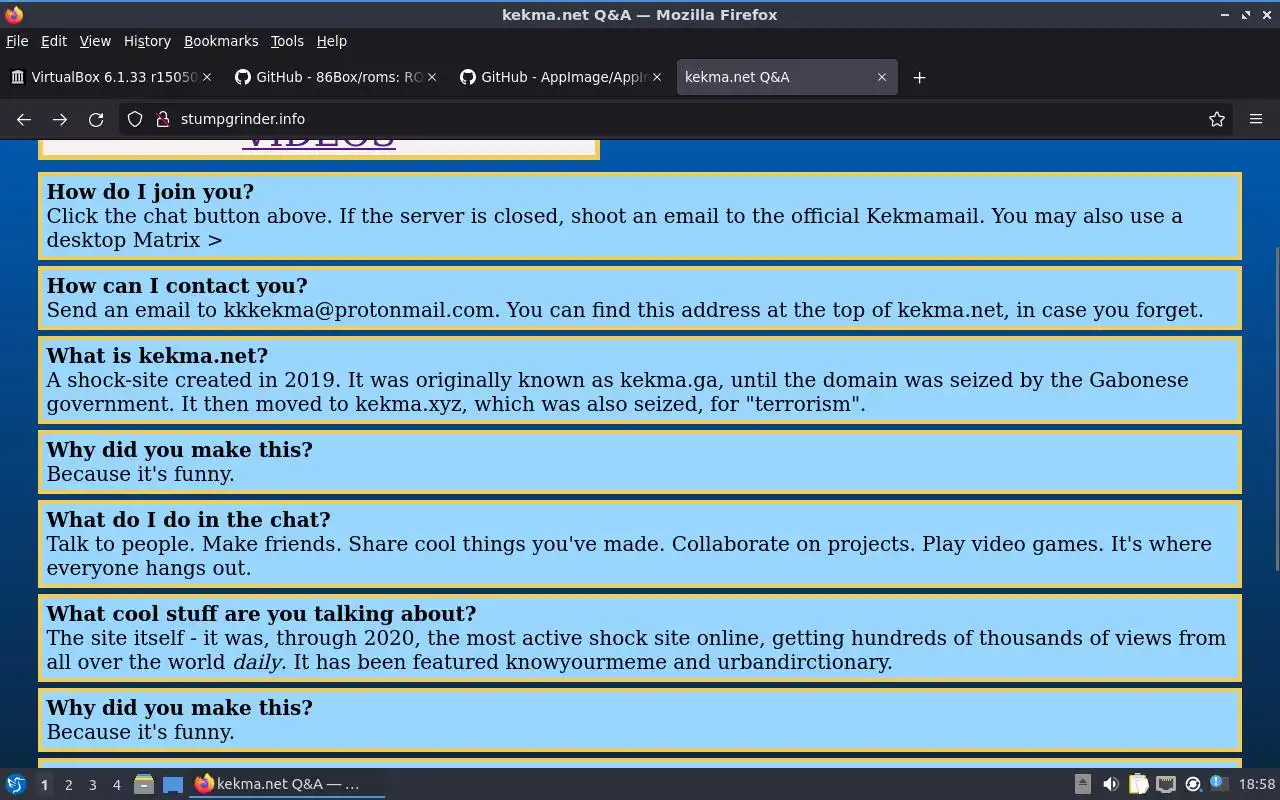Open the History menu
The height and width of the screenshot is (800, 1280).
[147, 41]
